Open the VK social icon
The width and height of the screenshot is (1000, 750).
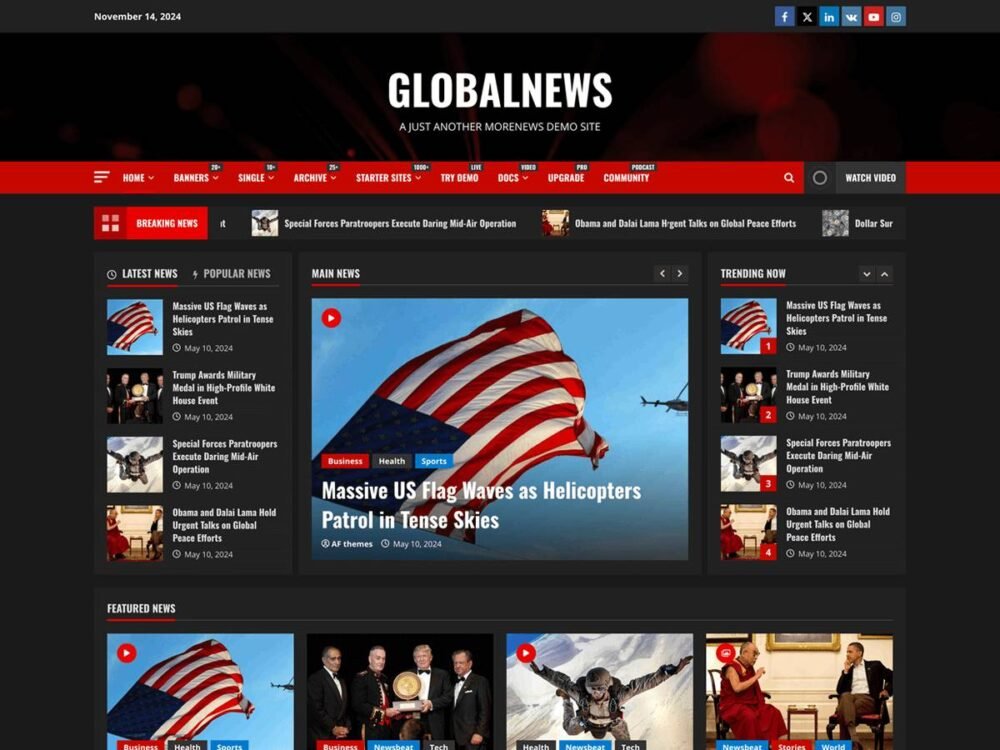[851, 17]
